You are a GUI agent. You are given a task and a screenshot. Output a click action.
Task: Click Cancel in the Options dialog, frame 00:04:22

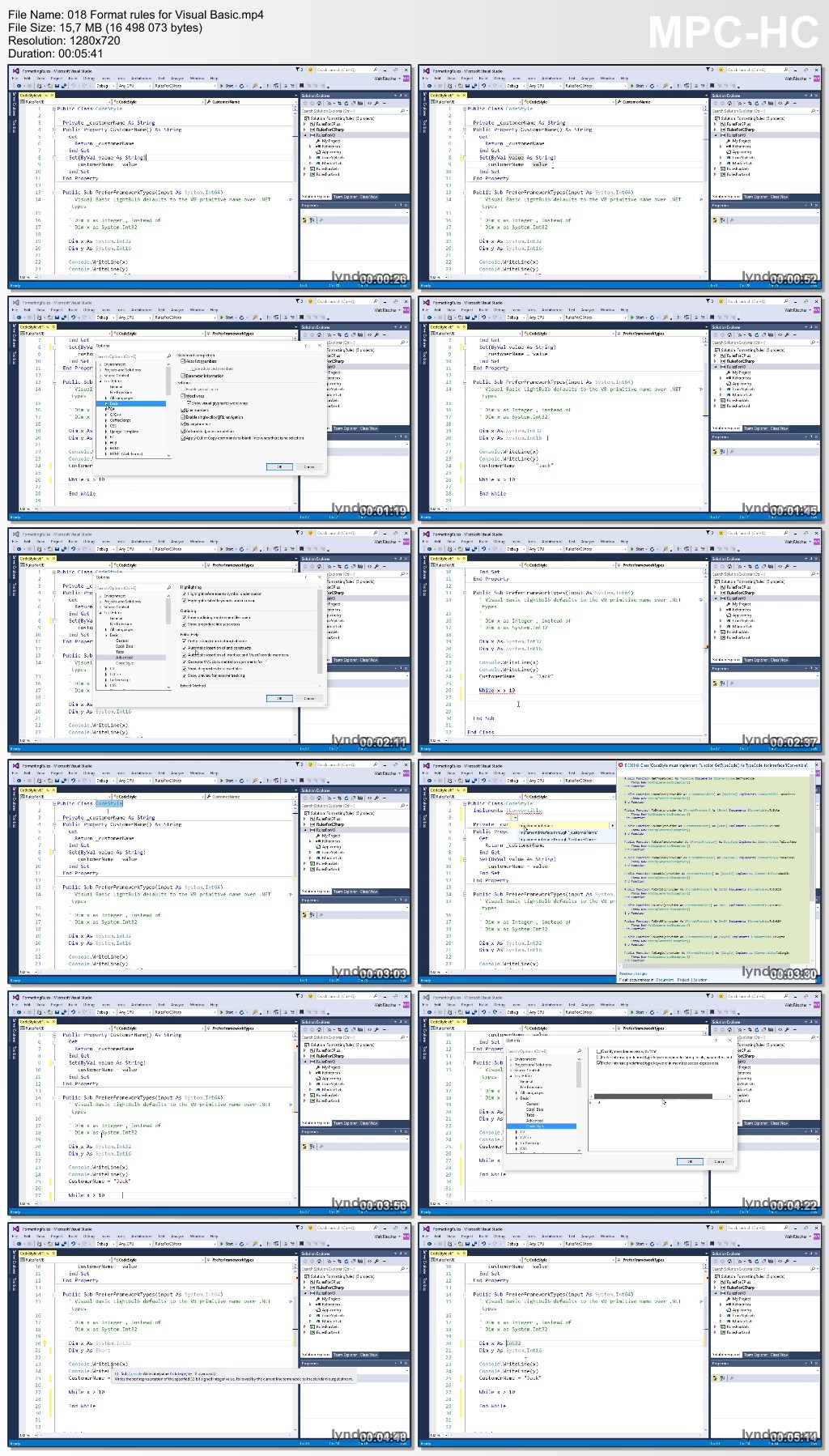(720, 1161)
